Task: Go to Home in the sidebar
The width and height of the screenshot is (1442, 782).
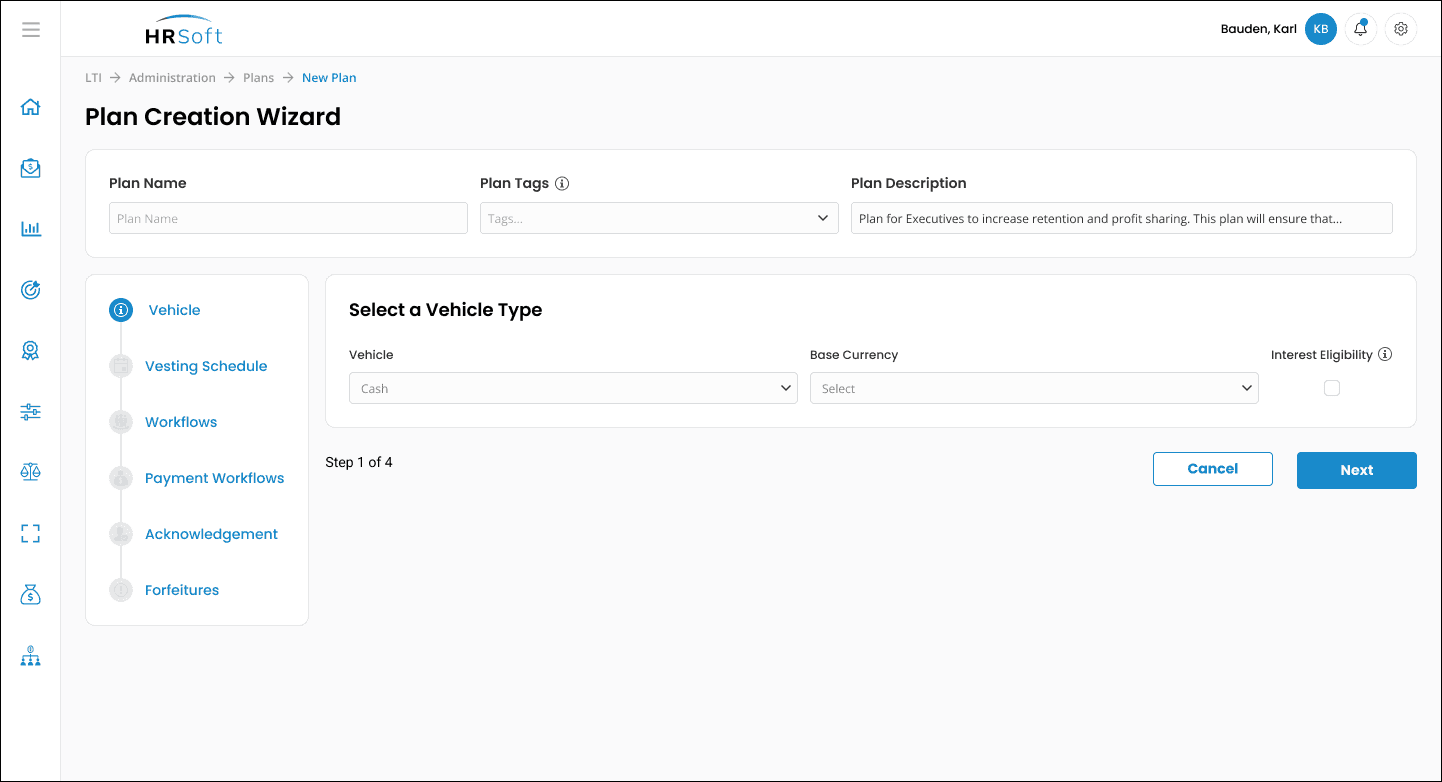Action: [x=31, y=107]
